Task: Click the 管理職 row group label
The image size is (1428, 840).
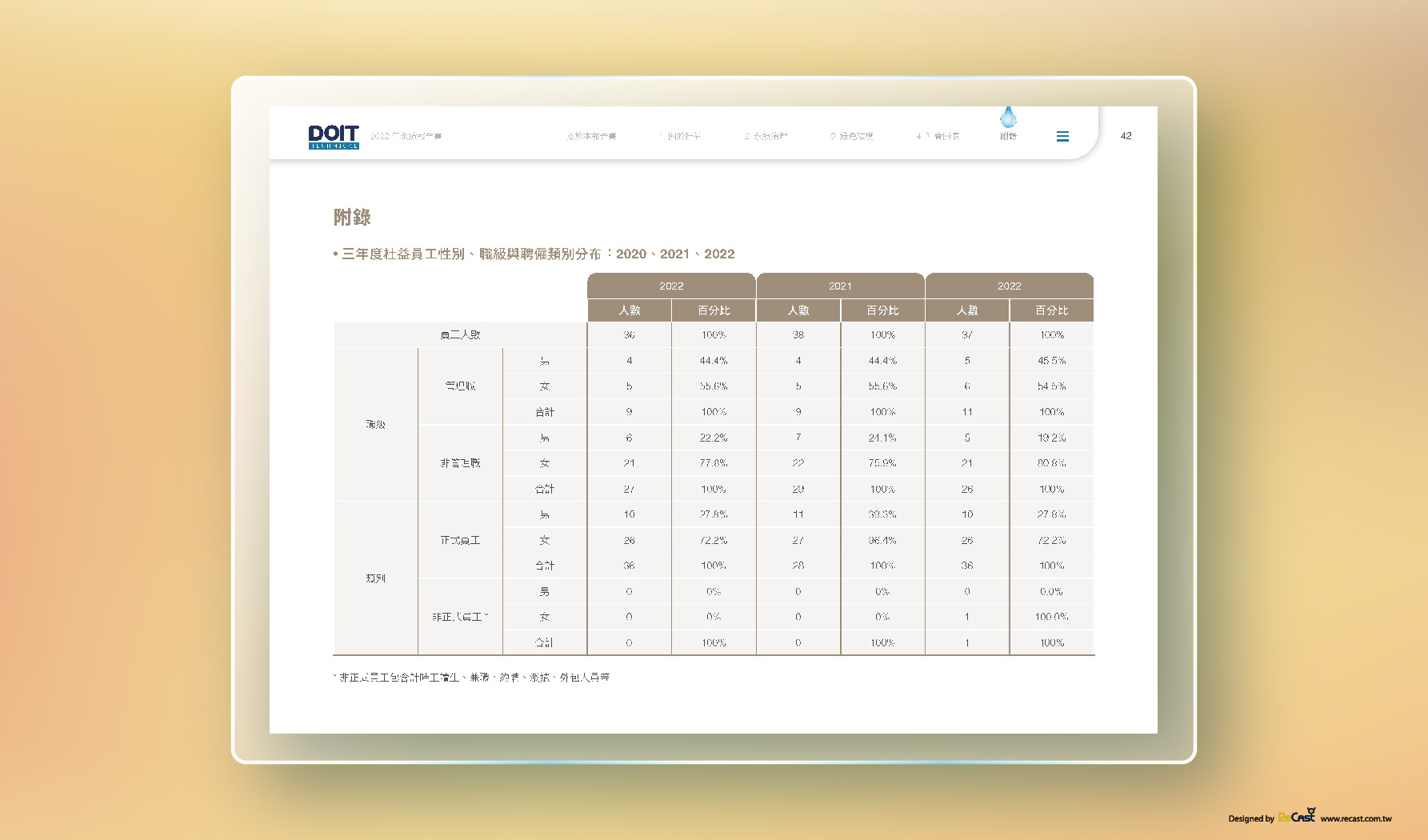Action: [460, 386]
